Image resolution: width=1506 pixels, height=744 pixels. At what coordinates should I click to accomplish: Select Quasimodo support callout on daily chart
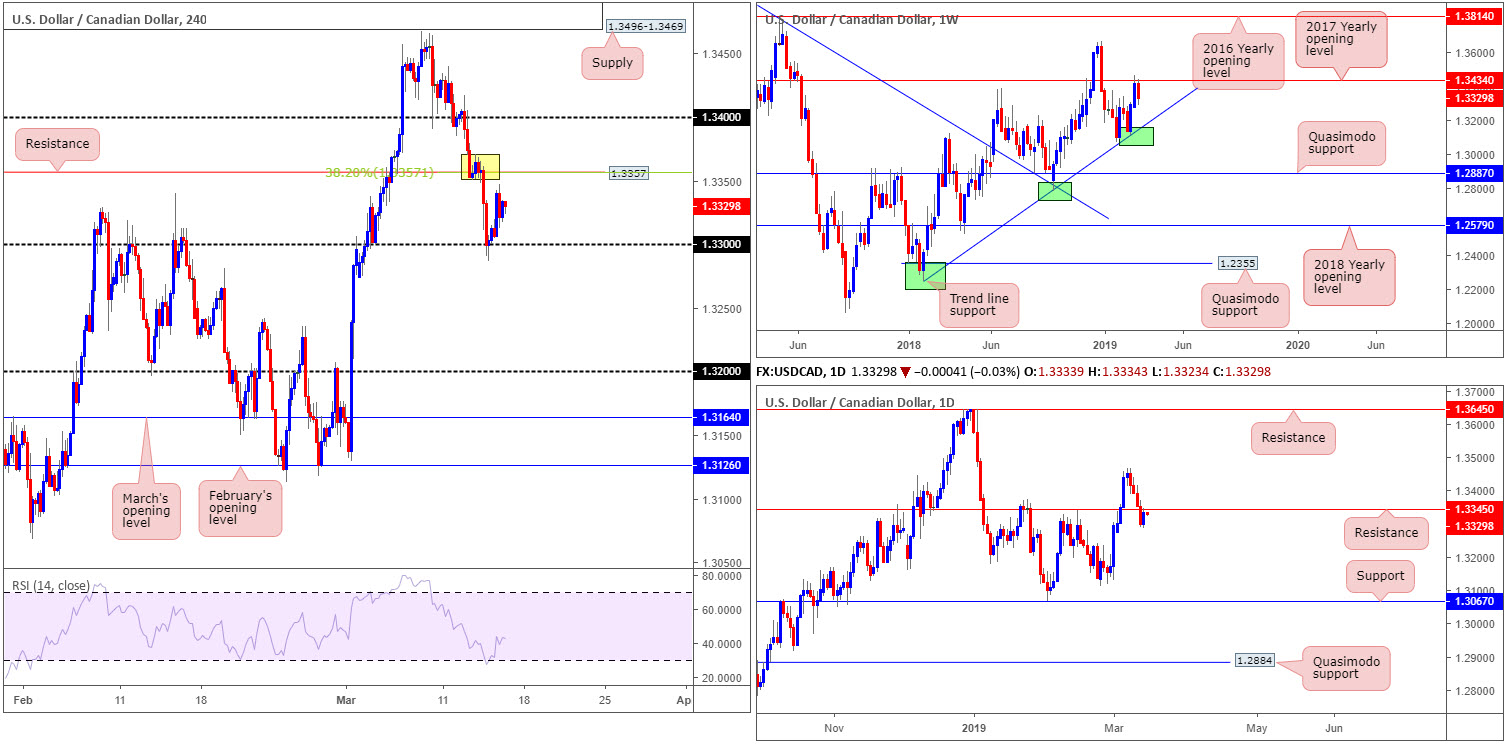[1346, 668]
